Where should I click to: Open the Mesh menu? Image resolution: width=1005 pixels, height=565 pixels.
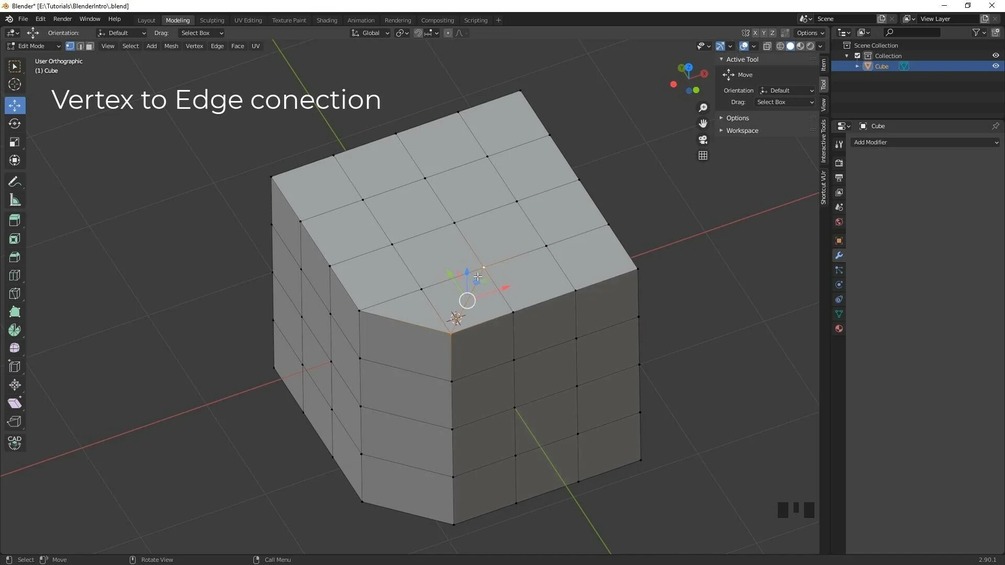coord(171,46)
